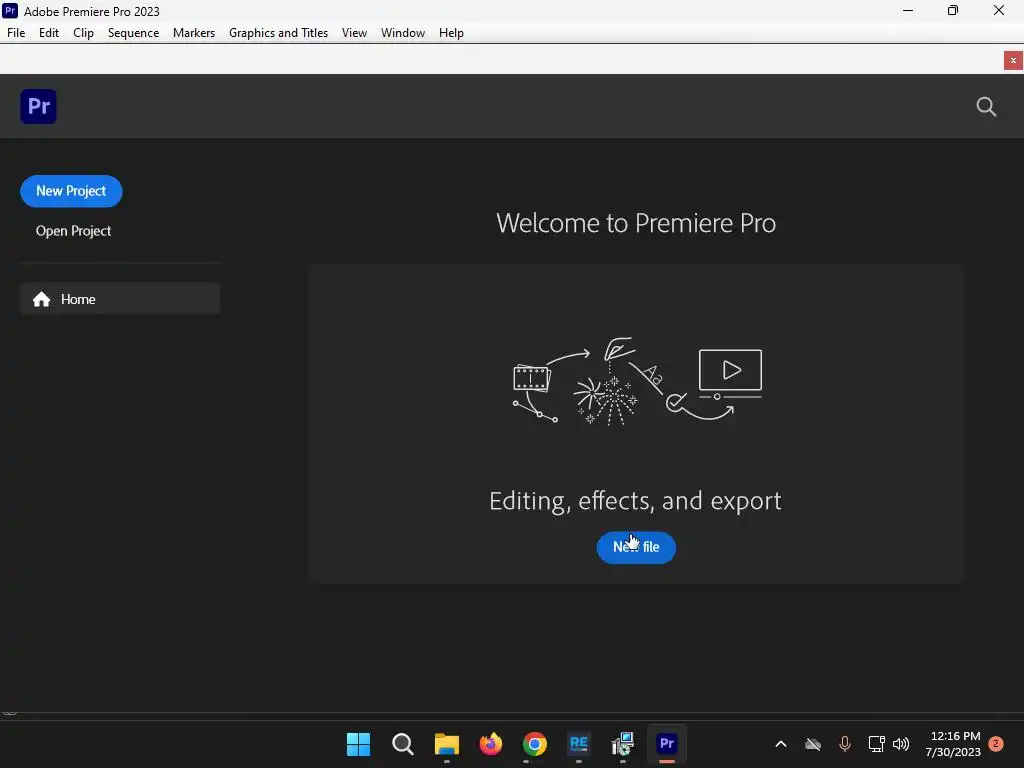
Task: Click the microphone tray icon
Action: click(845, 744)
